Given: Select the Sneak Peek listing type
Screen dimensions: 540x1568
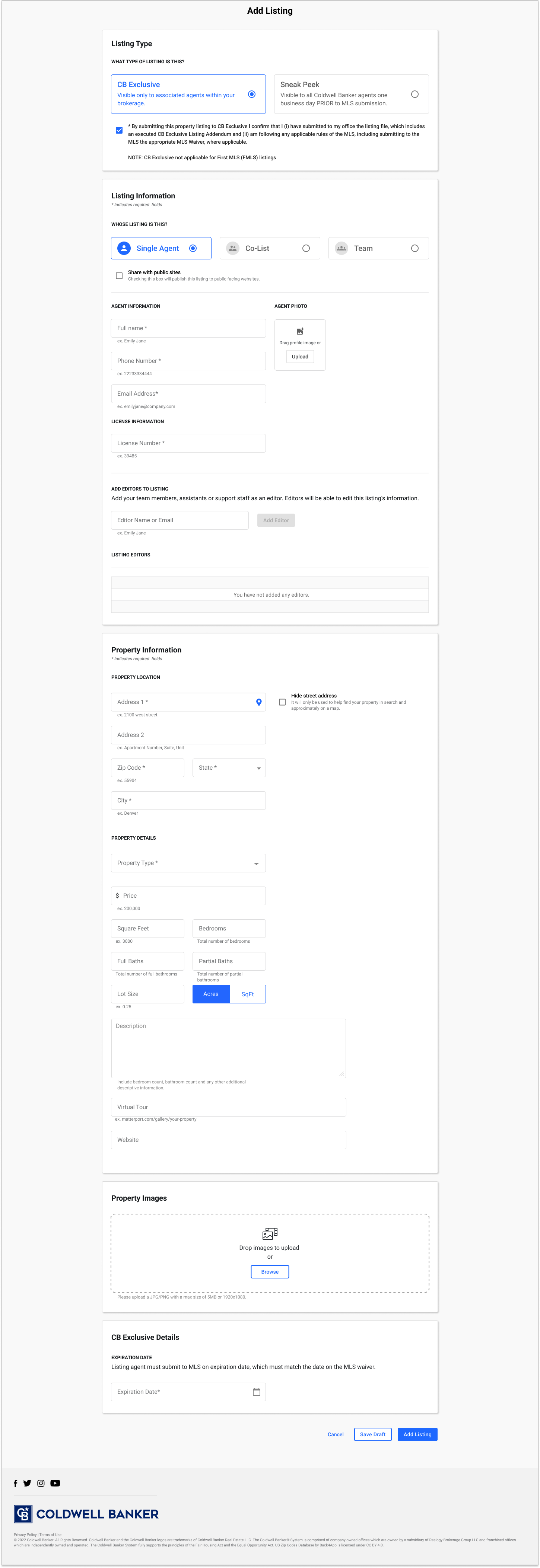Looking at the screenshot, I should [414, 94].
